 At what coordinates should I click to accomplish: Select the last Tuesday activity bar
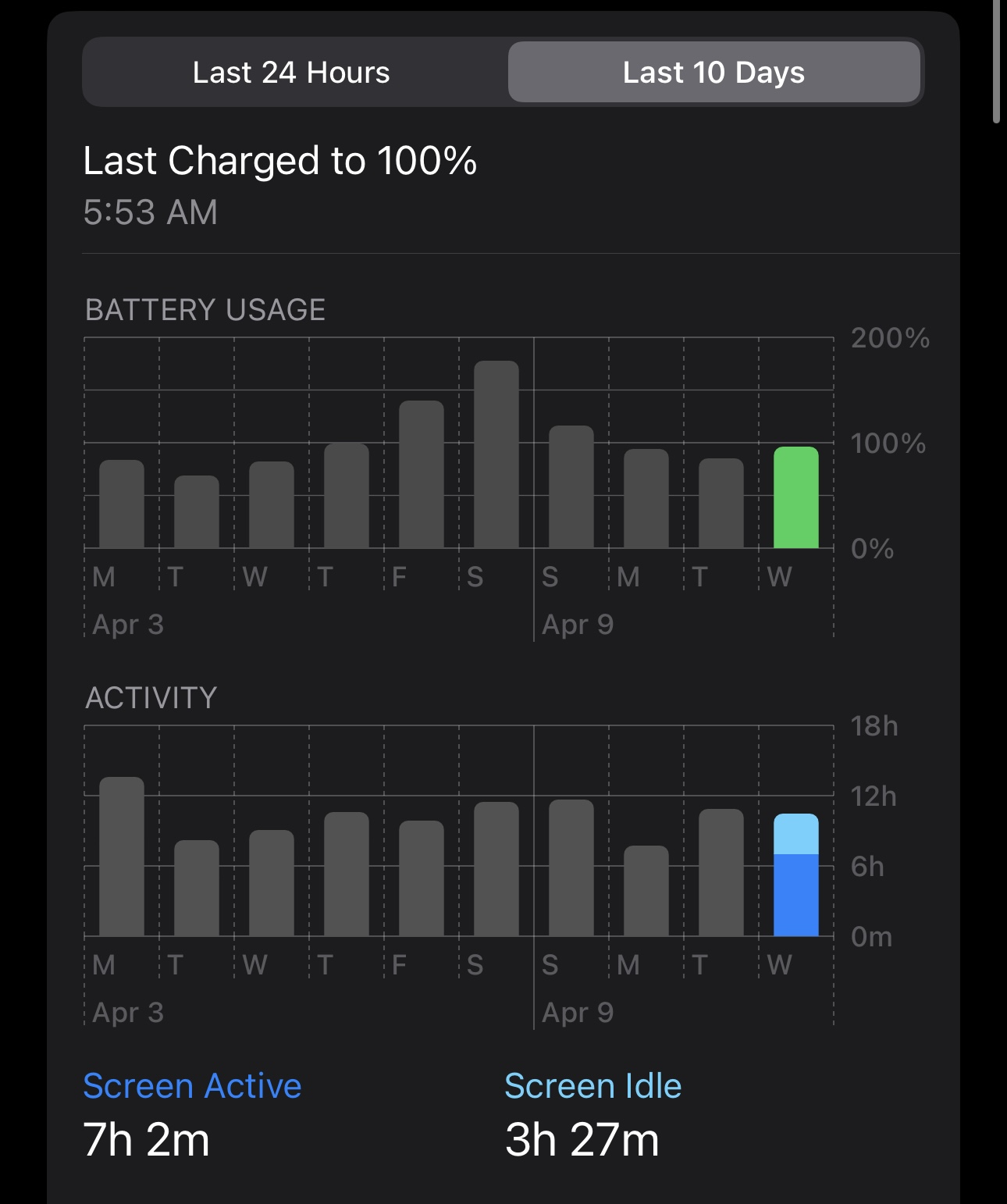click(x=721, y=873)
